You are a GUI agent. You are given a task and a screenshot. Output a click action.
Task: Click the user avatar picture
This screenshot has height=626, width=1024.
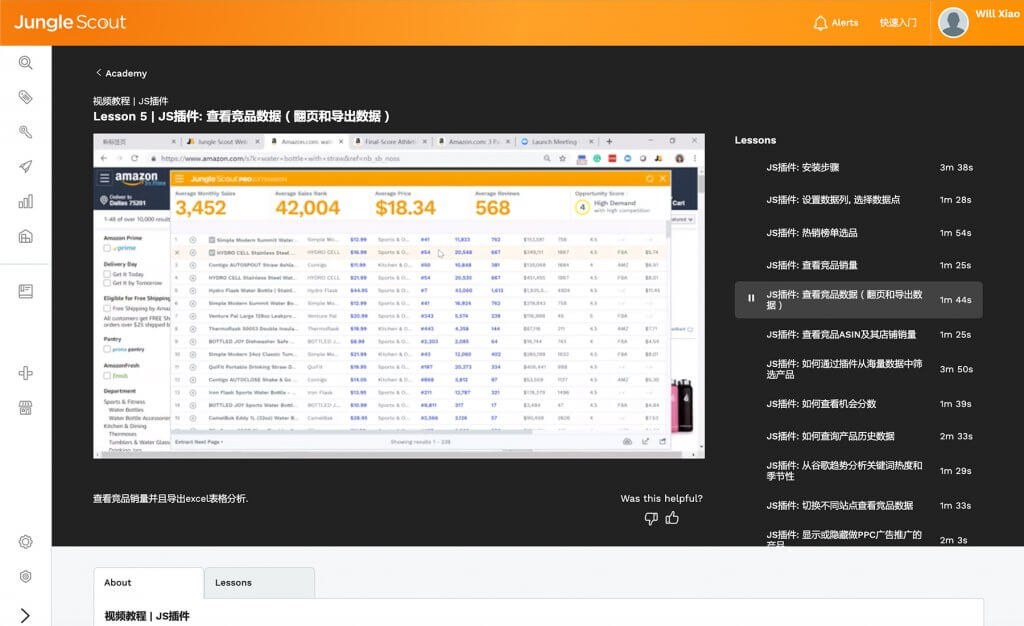(953, 23)
